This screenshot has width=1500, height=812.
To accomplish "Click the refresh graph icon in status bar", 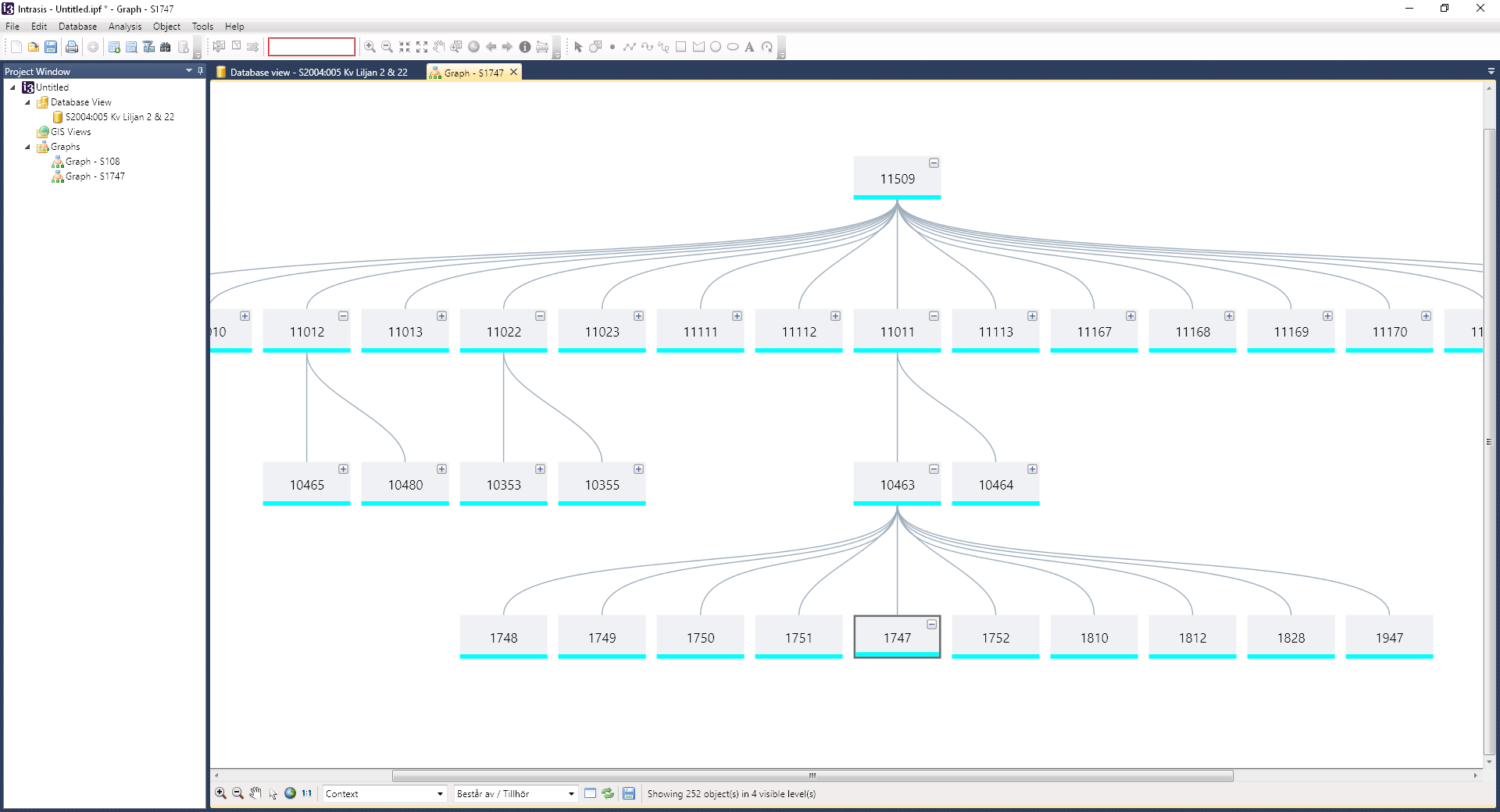I will (x=608, y=793).
